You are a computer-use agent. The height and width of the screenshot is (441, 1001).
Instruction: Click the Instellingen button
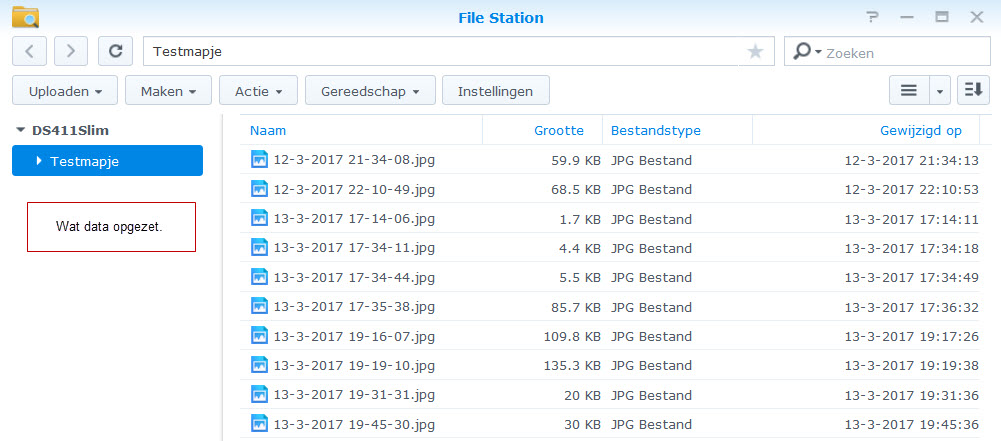495,91
